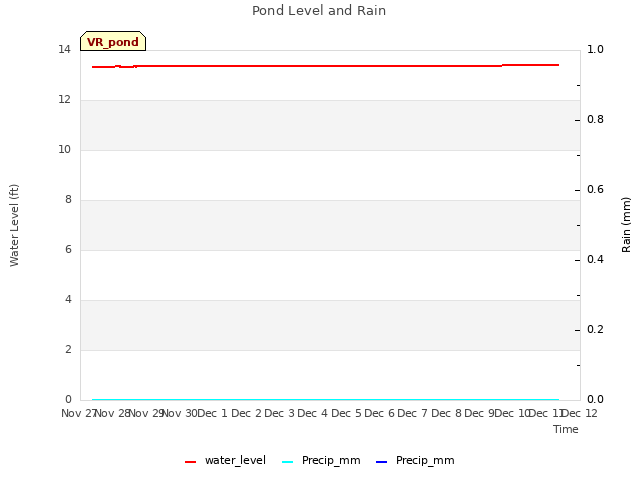
Task: Toggle the water_level legend entry
Action: click(x=225, y=460)
